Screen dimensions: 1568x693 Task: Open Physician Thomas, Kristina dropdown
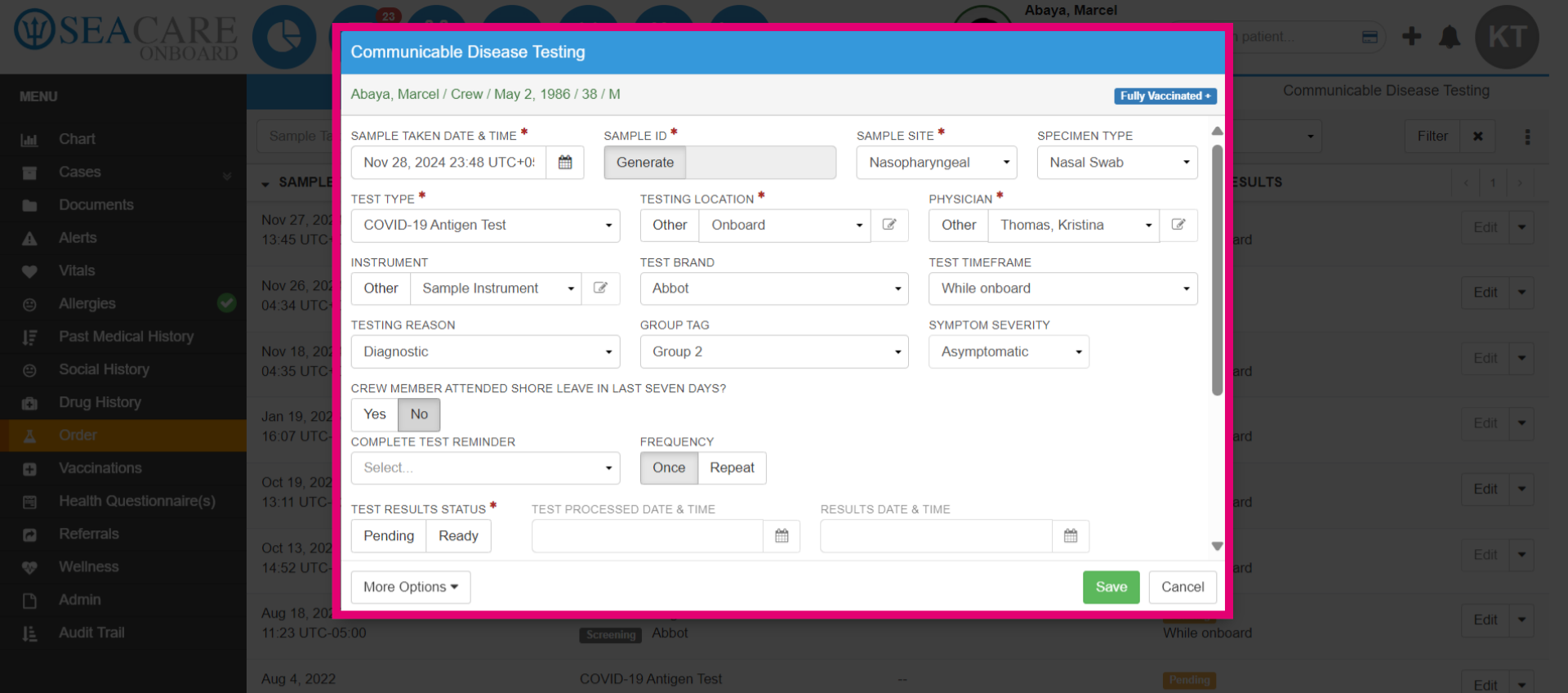click(1074, 225)
